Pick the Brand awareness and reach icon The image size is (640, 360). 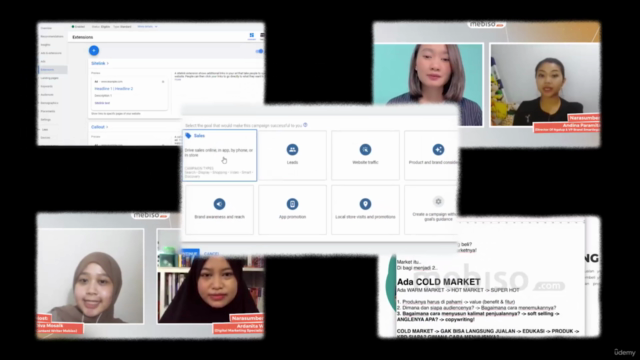219,204
